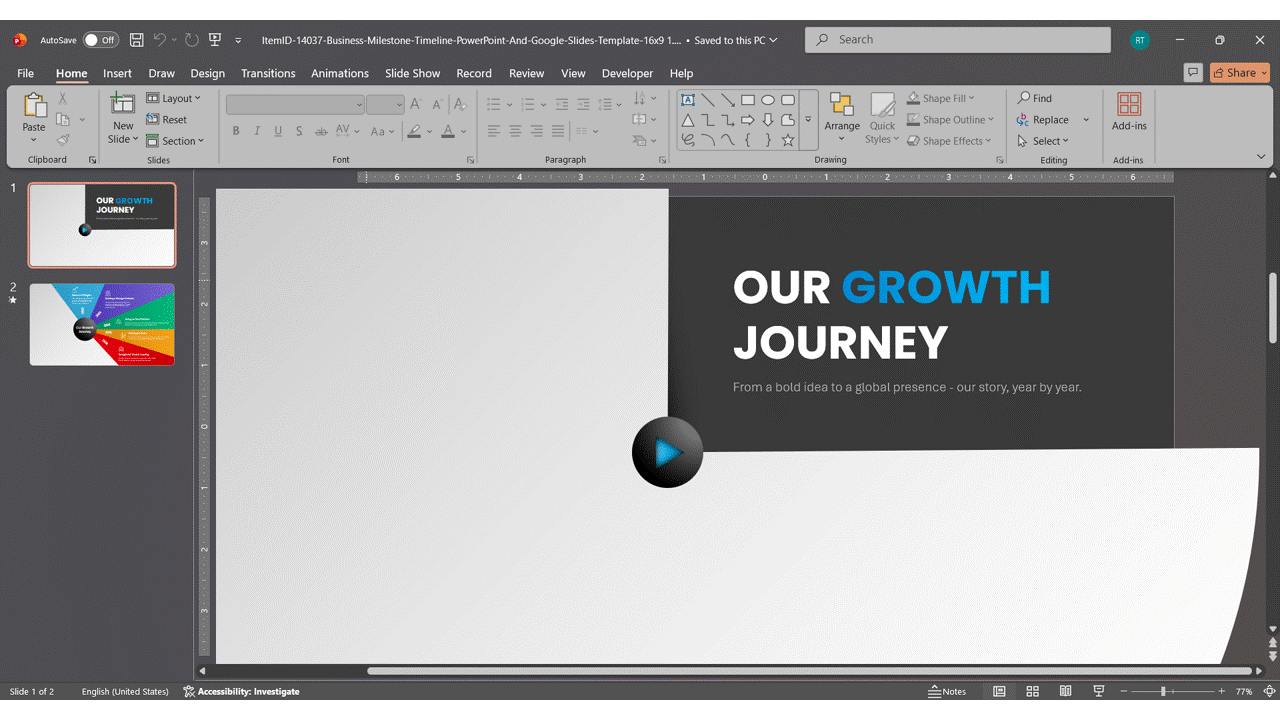This screenshot has height=720, width=1280.
Task: Toggle the Notes pane
Action: (x=947, y=691)
